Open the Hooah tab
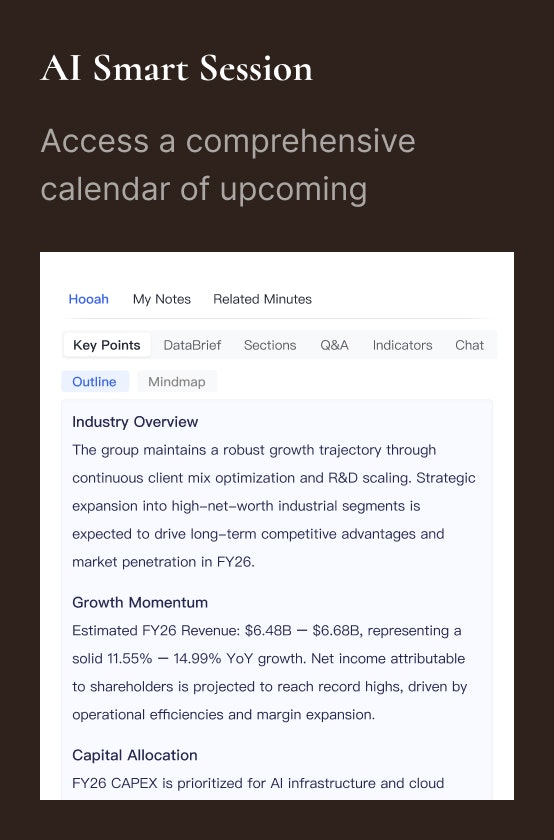Image resolution: width=554 pixels, height=840 pixels. [88, 299]
